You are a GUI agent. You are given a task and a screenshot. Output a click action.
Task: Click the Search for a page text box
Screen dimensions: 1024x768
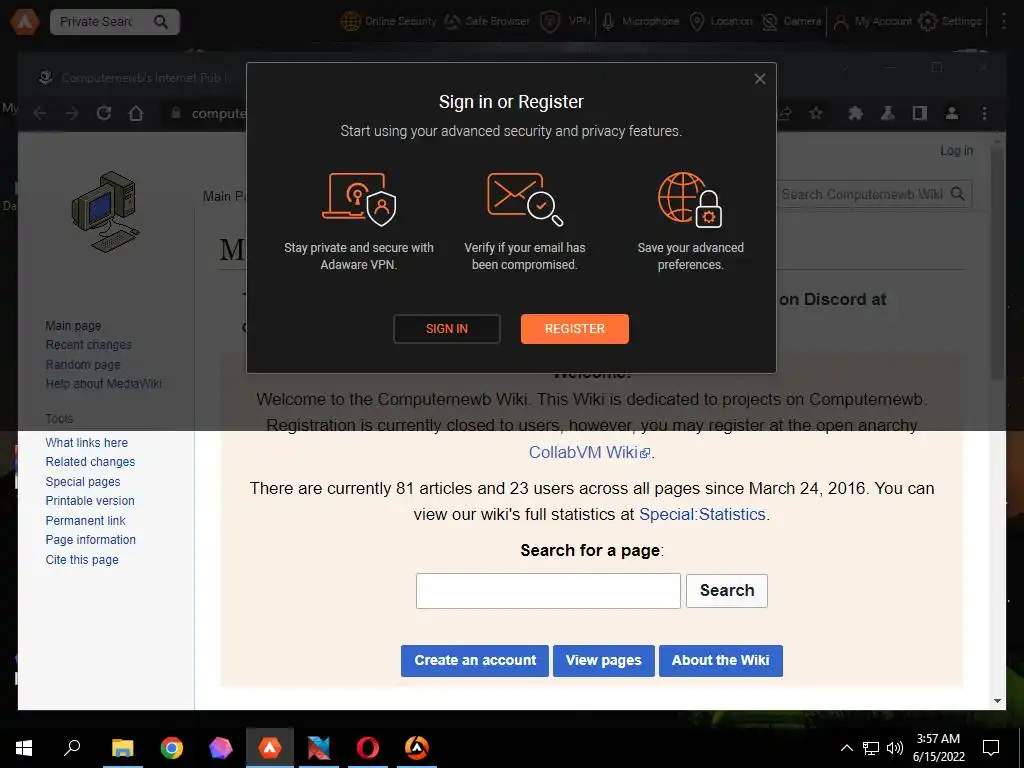point(548,591)
